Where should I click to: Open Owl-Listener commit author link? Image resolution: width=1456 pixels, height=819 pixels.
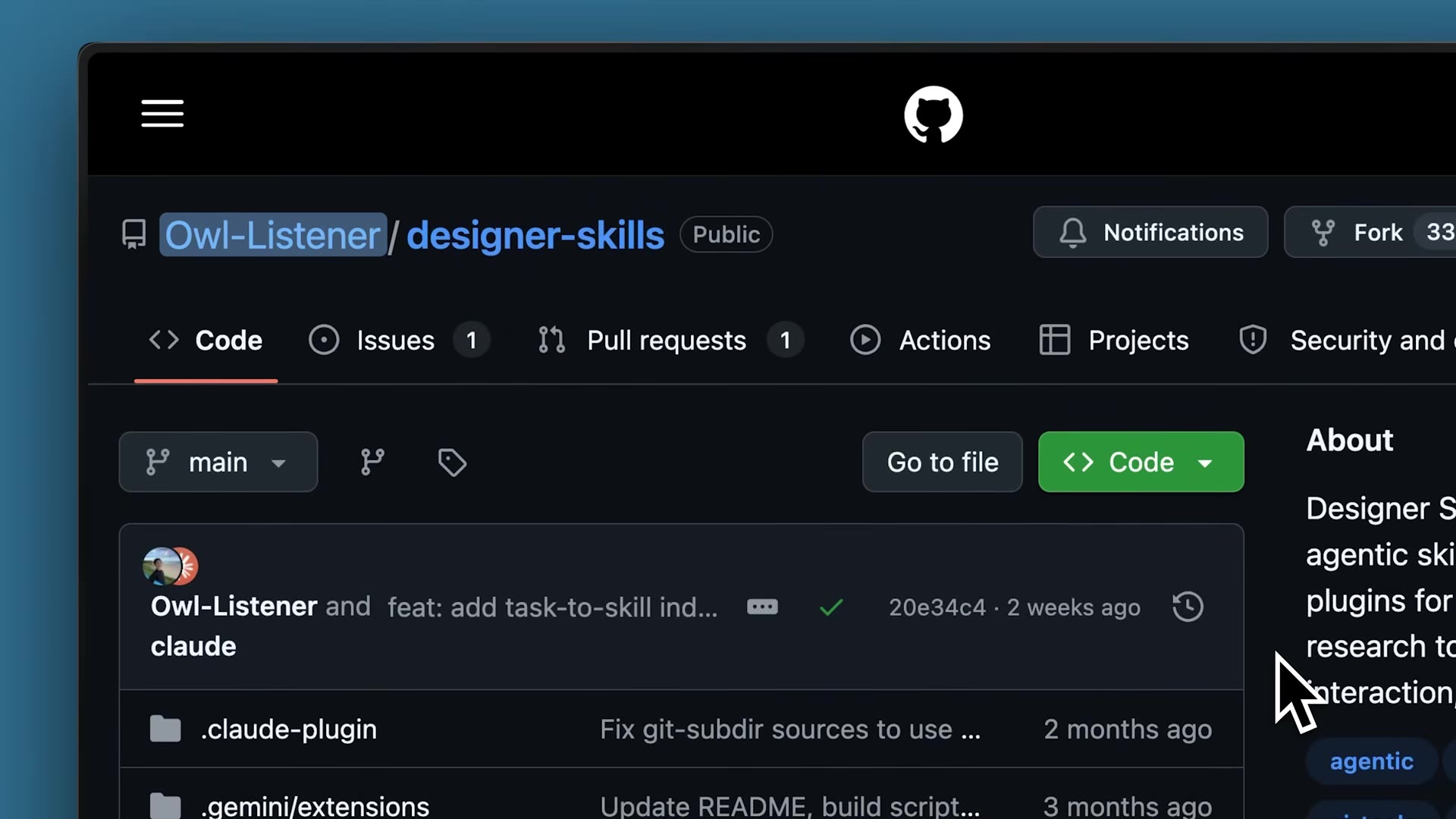point(234,607)
